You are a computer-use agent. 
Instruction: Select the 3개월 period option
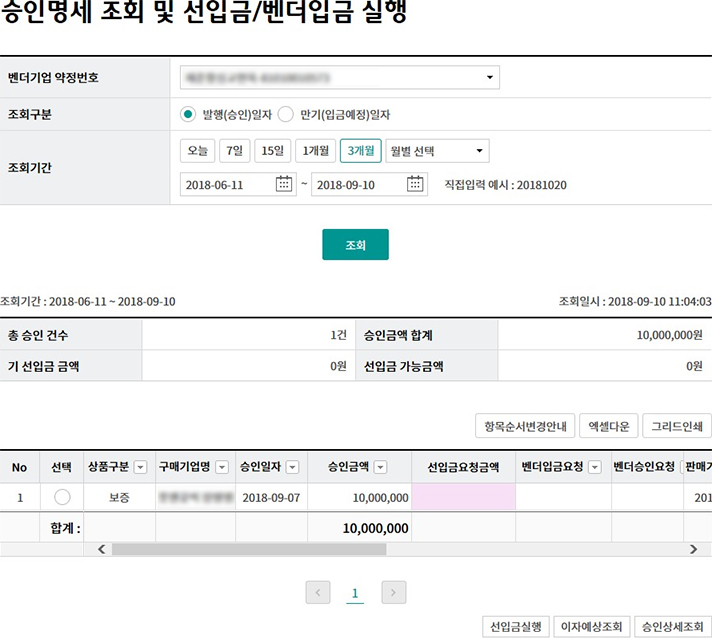pos(360,151)
